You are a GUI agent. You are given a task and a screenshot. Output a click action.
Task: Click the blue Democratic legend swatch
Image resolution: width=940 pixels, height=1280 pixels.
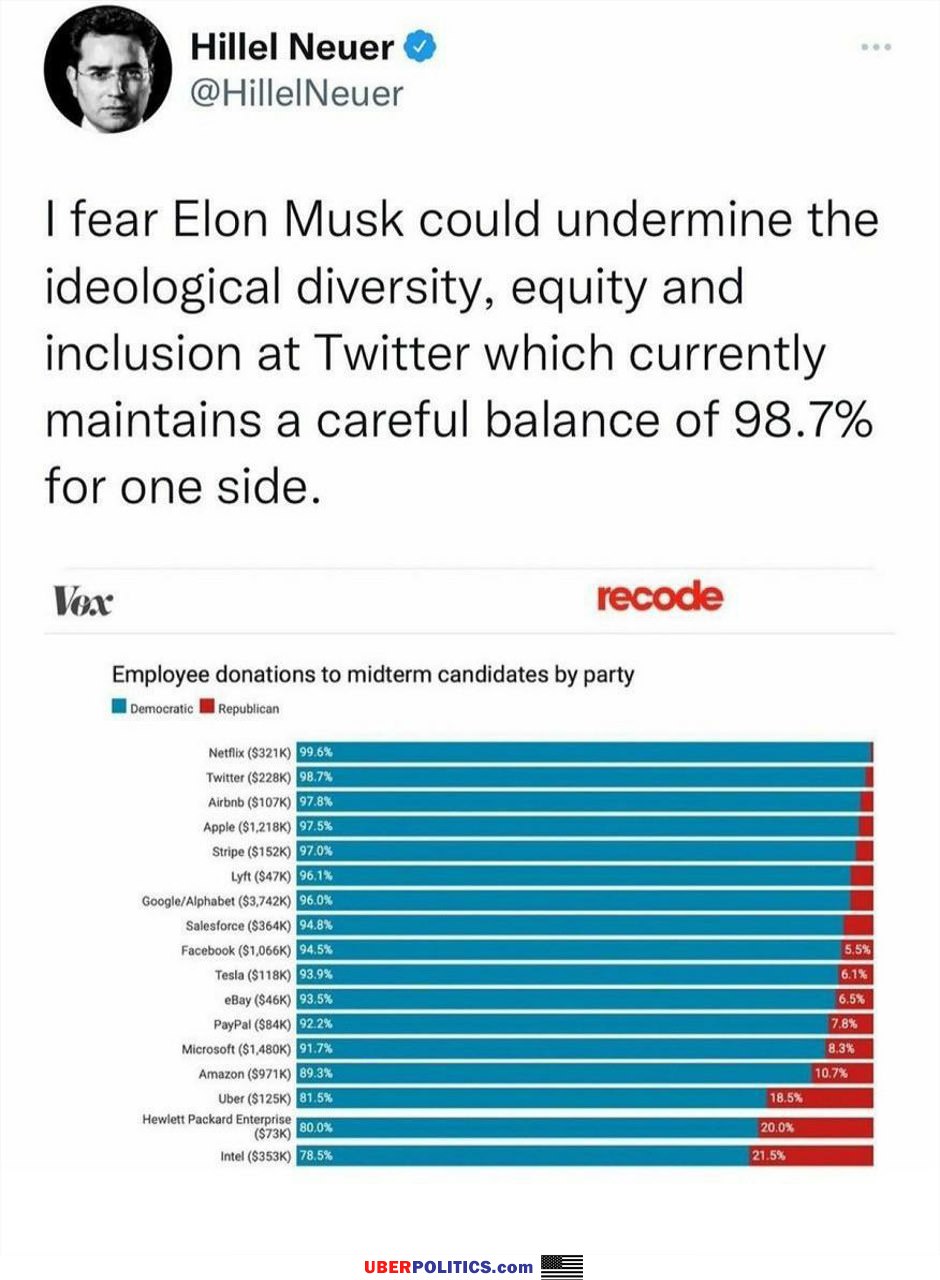tap(119, 708)
